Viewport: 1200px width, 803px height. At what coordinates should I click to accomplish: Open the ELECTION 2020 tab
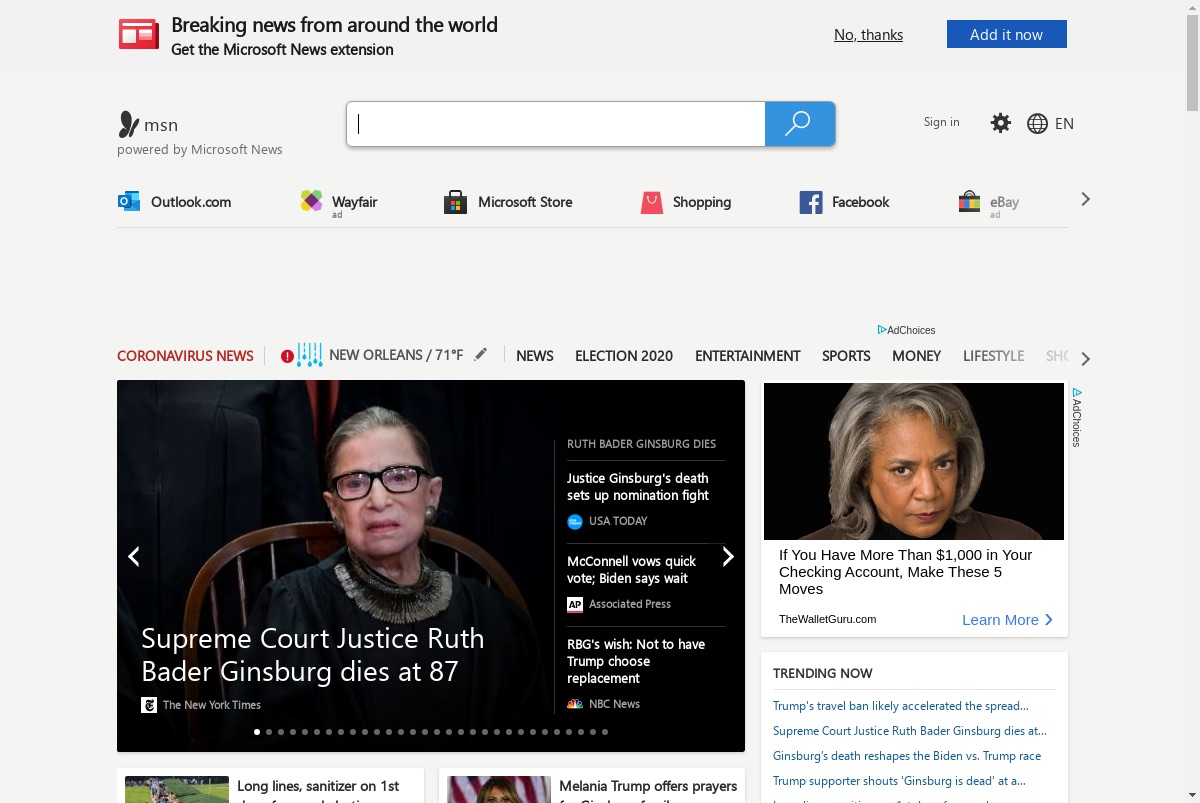[624, 356]
